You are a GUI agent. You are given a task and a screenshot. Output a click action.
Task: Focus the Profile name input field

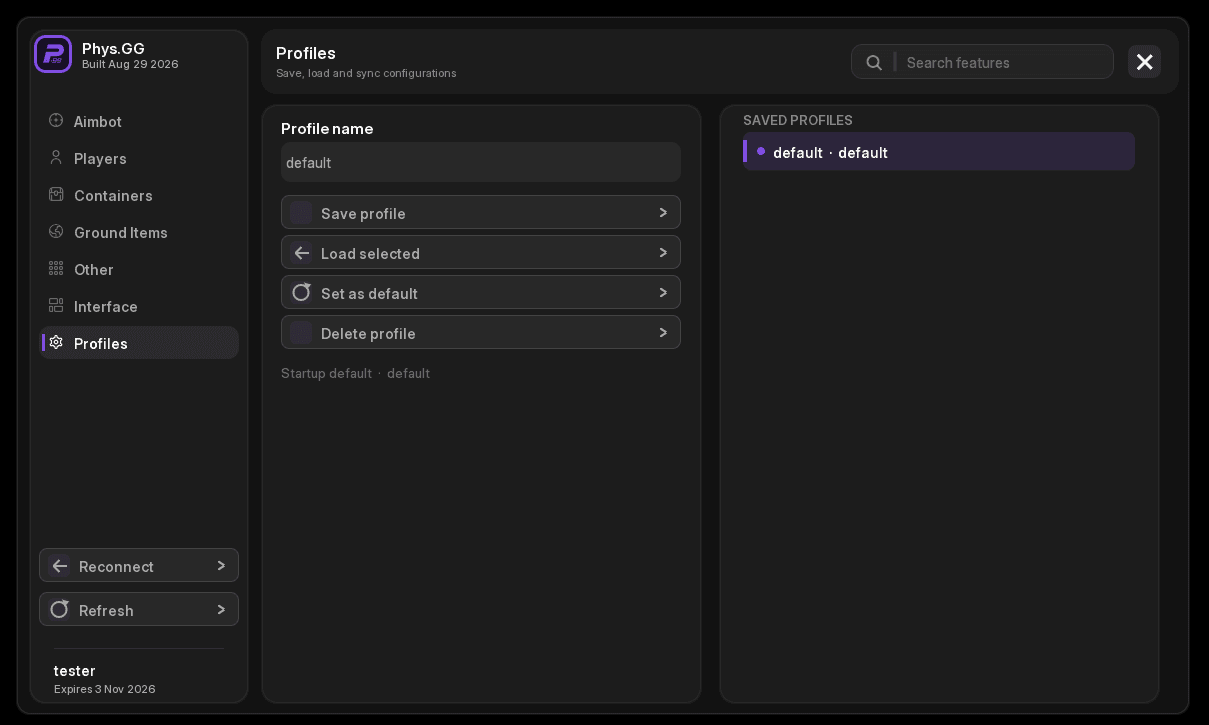(481, 162)
